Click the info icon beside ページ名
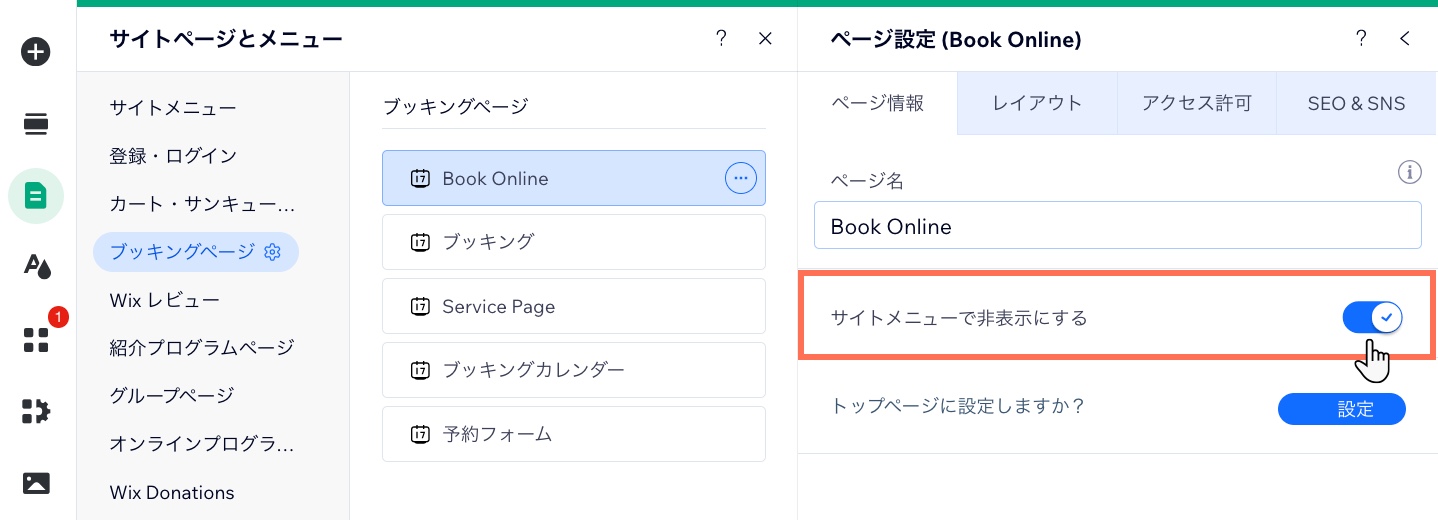Viewport: 1438px width, 520px height. [1409, 173]
